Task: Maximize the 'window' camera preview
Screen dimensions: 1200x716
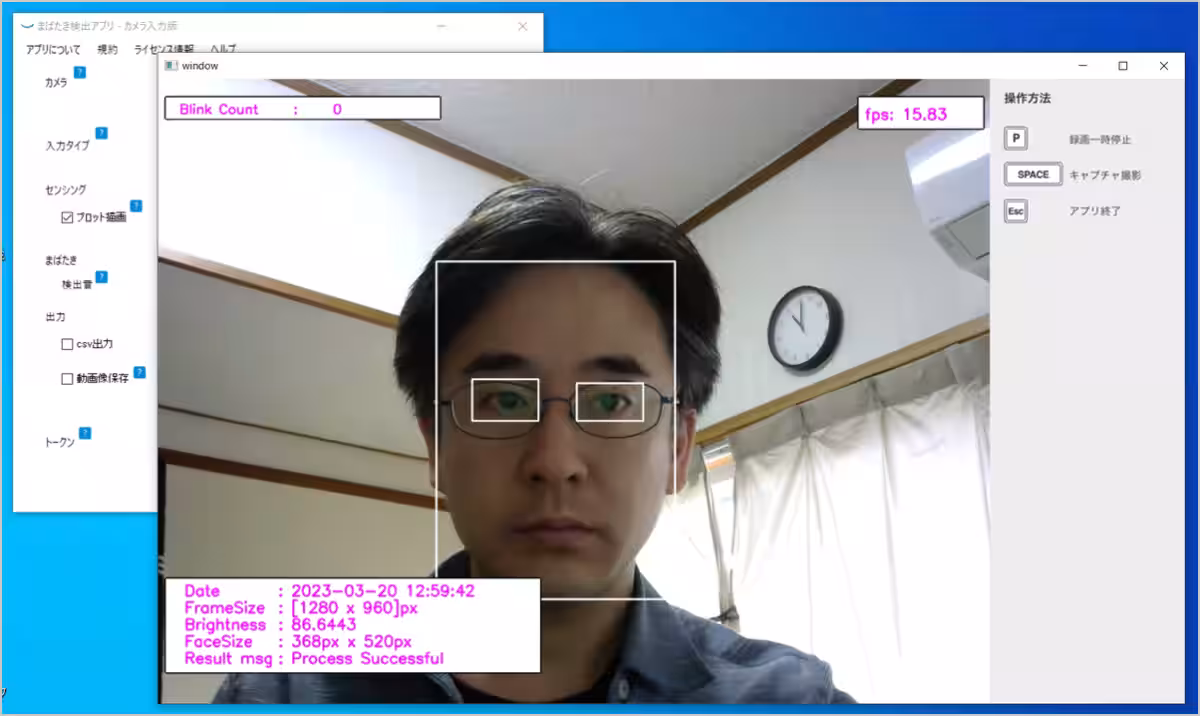Action: click(1123, 66)
